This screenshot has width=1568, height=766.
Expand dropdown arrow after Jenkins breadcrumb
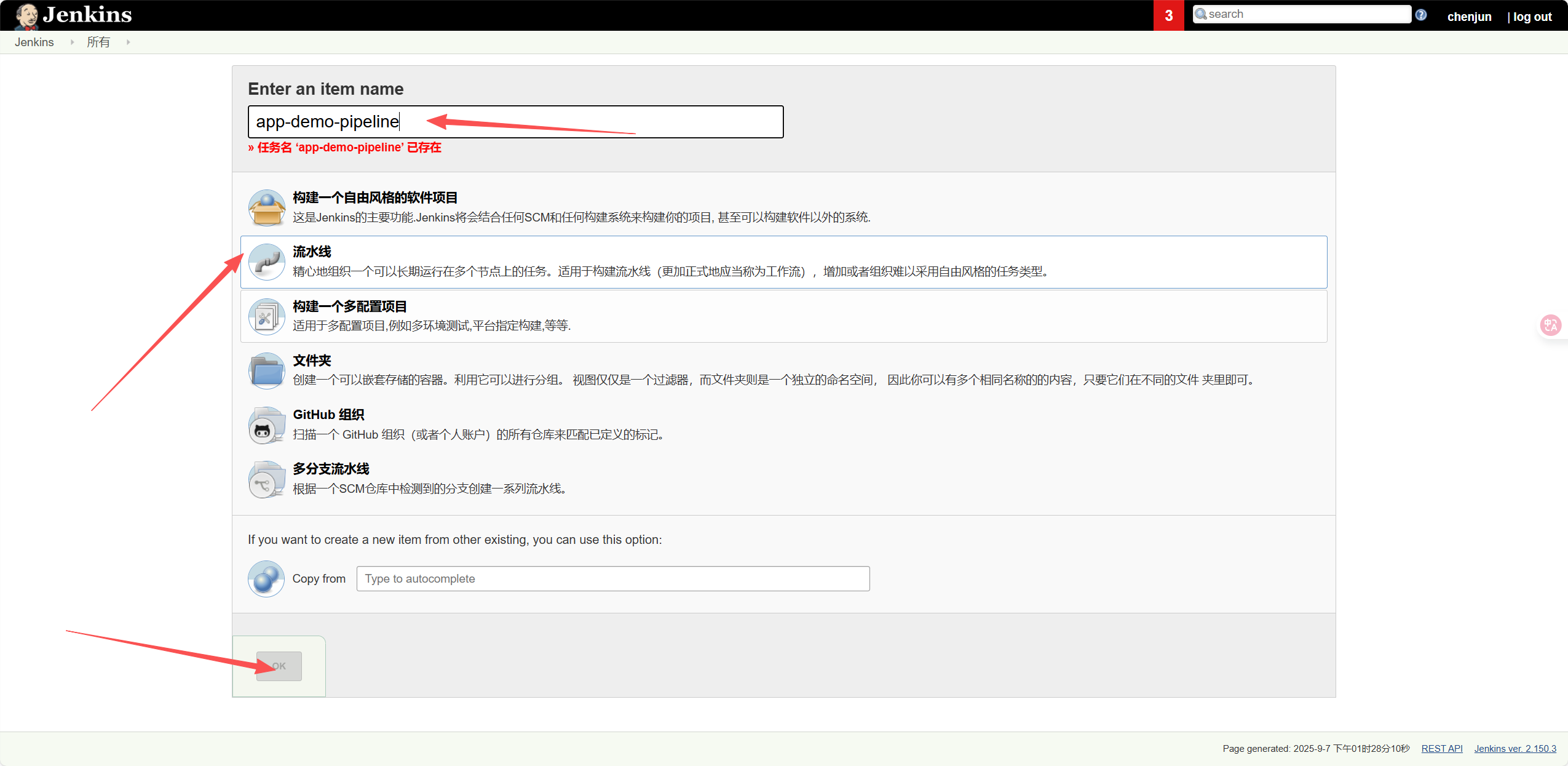(72, 42)
